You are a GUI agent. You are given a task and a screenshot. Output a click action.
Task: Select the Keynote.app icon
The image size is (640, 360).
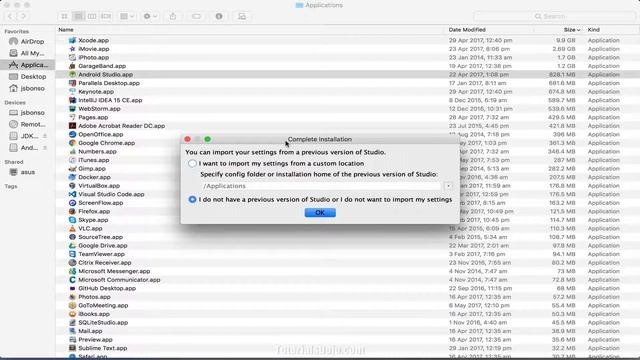[72, 92]
